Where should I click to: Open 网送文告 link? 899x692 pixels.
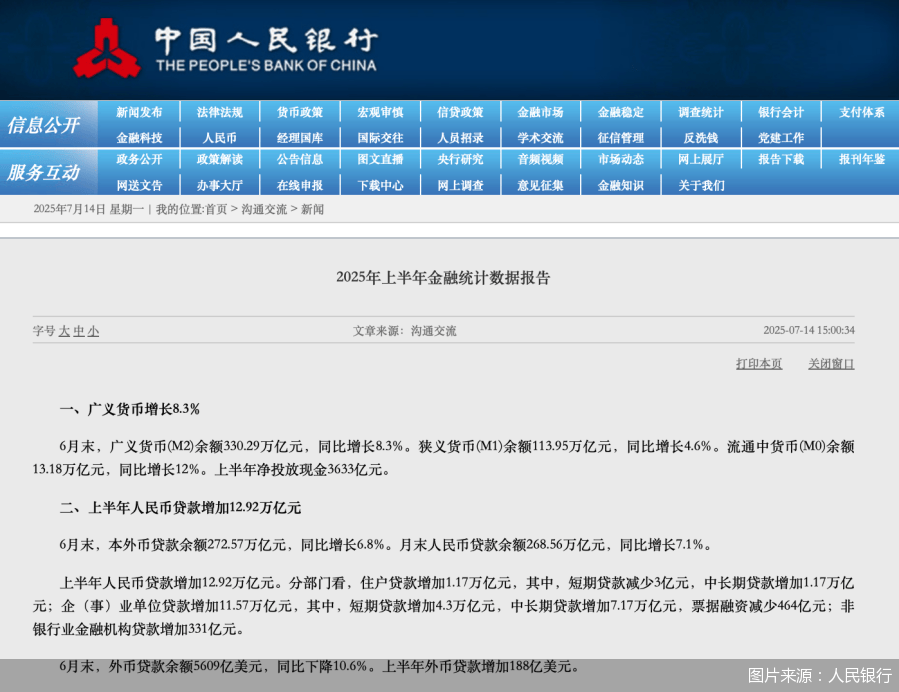[x=139, y=186]
